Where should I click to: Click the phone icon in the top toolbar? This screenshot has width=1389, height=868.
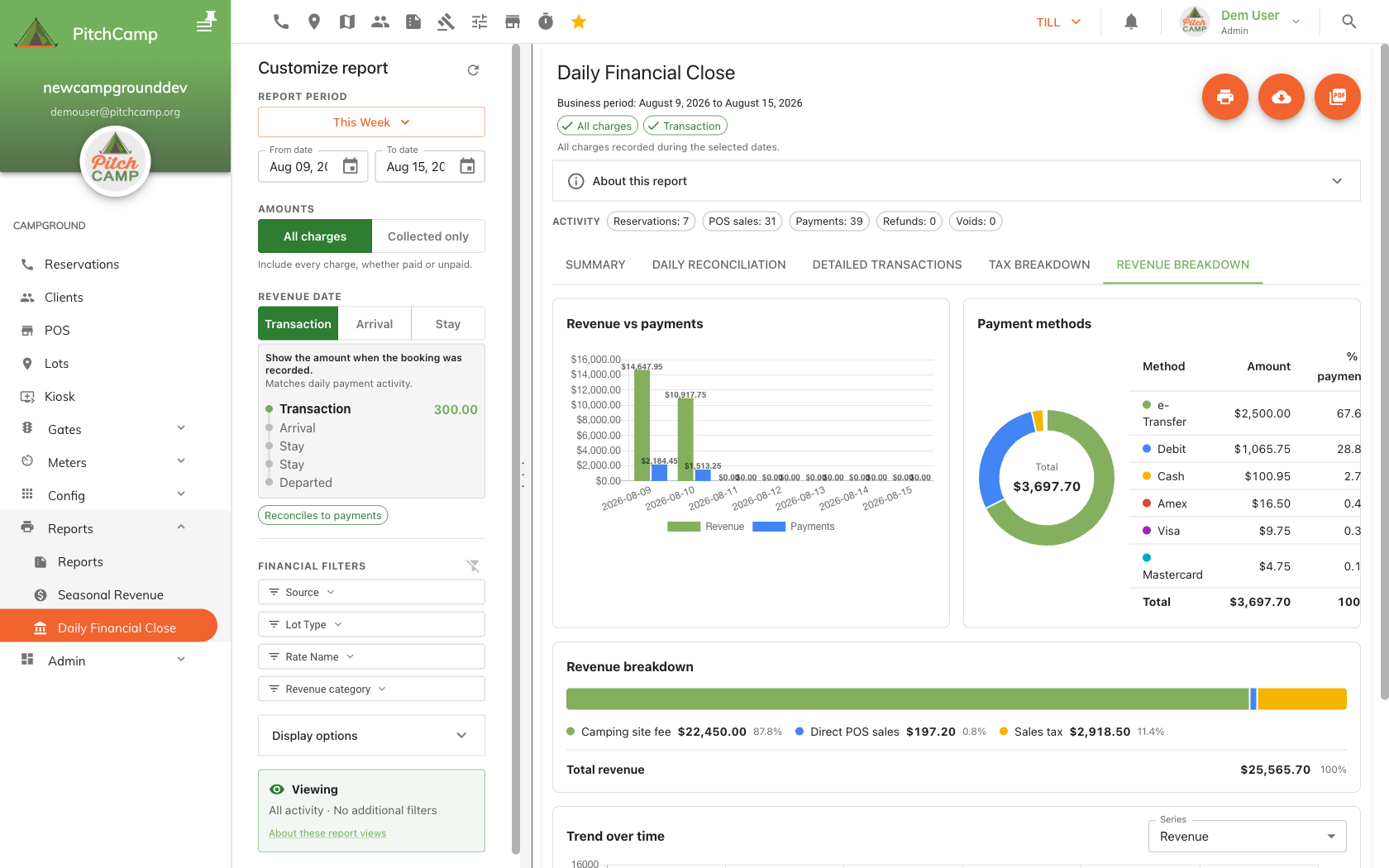[x=281, y=21]
